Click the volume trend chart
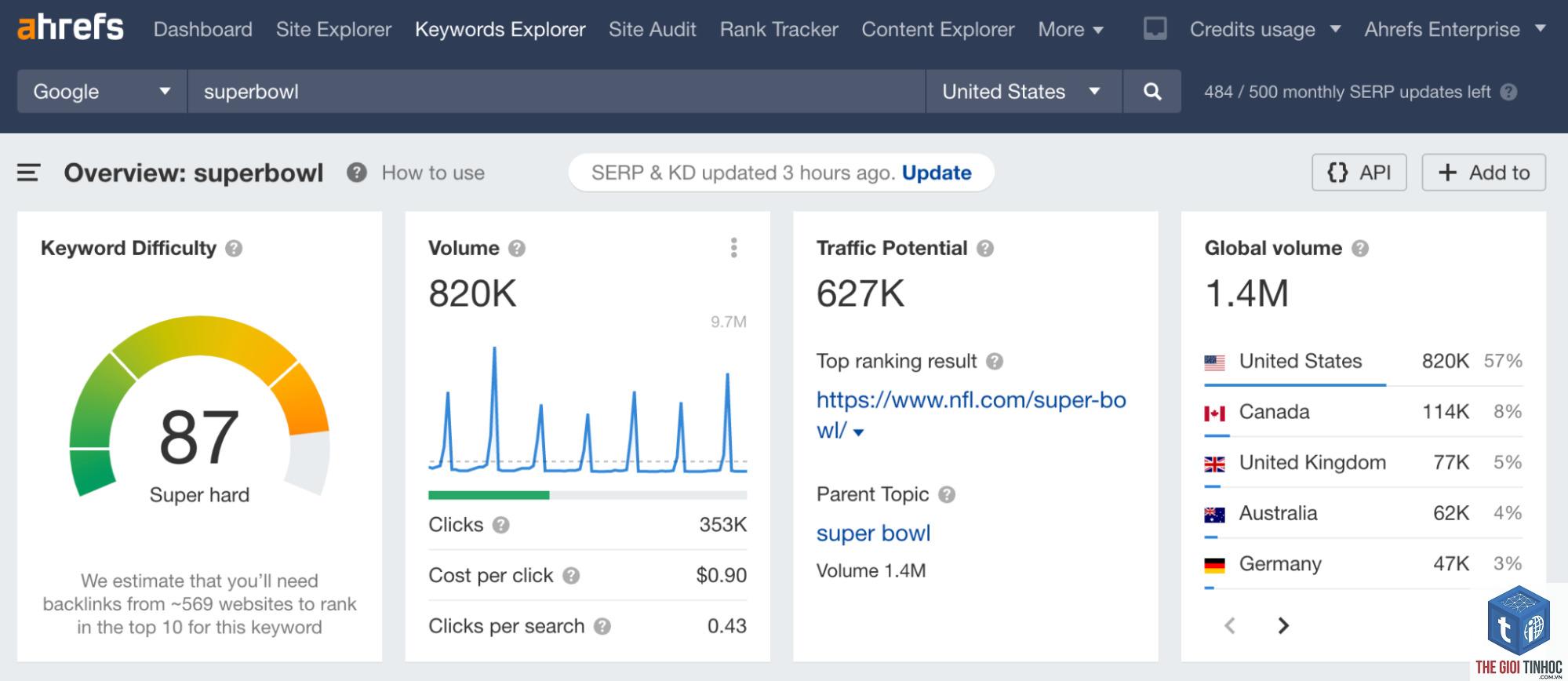Screen dimensions: 1568x681 click(588, 410)
